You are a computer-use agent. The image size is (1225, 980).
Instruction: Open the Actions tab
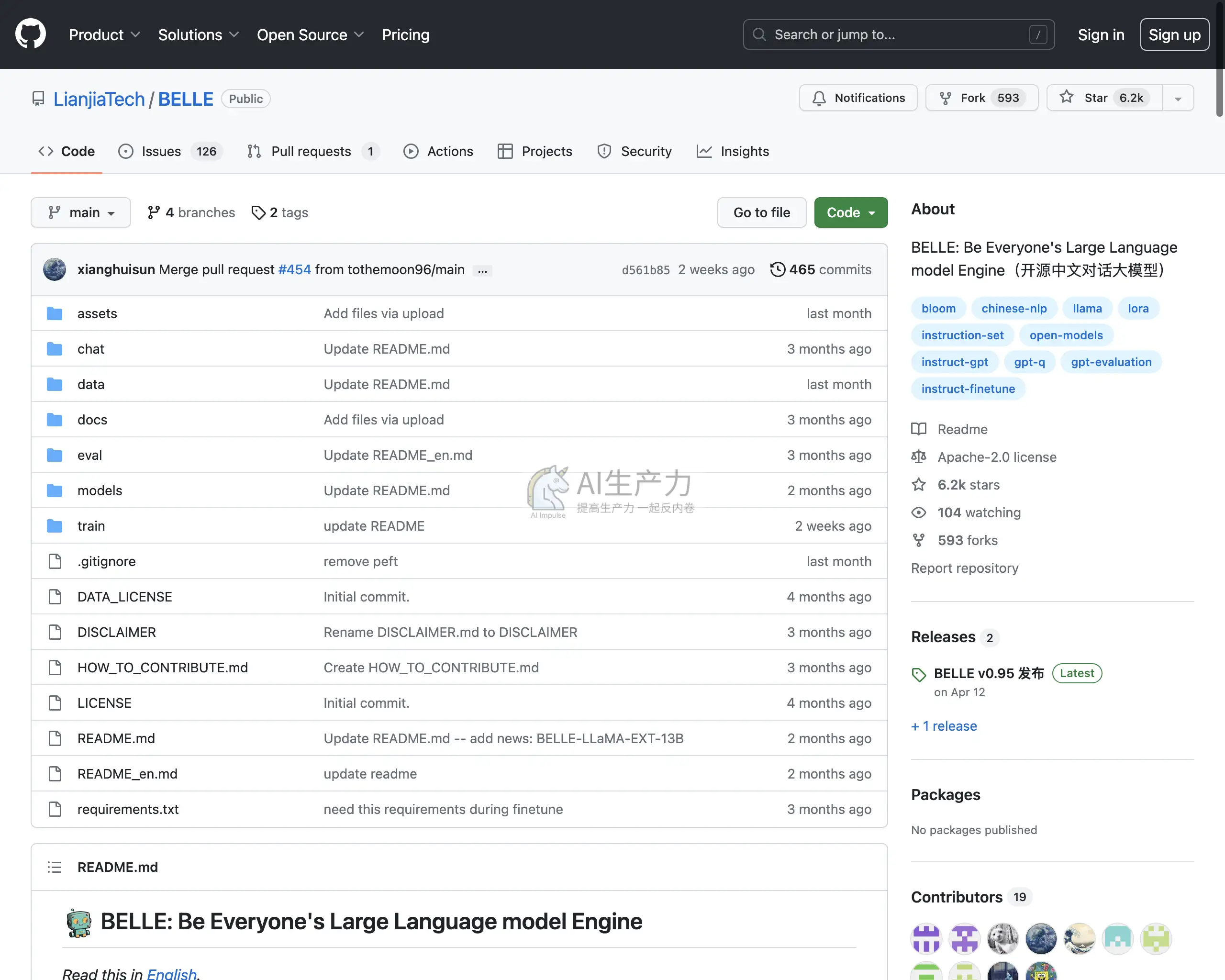pyautogui.click(x=438, y=151)
